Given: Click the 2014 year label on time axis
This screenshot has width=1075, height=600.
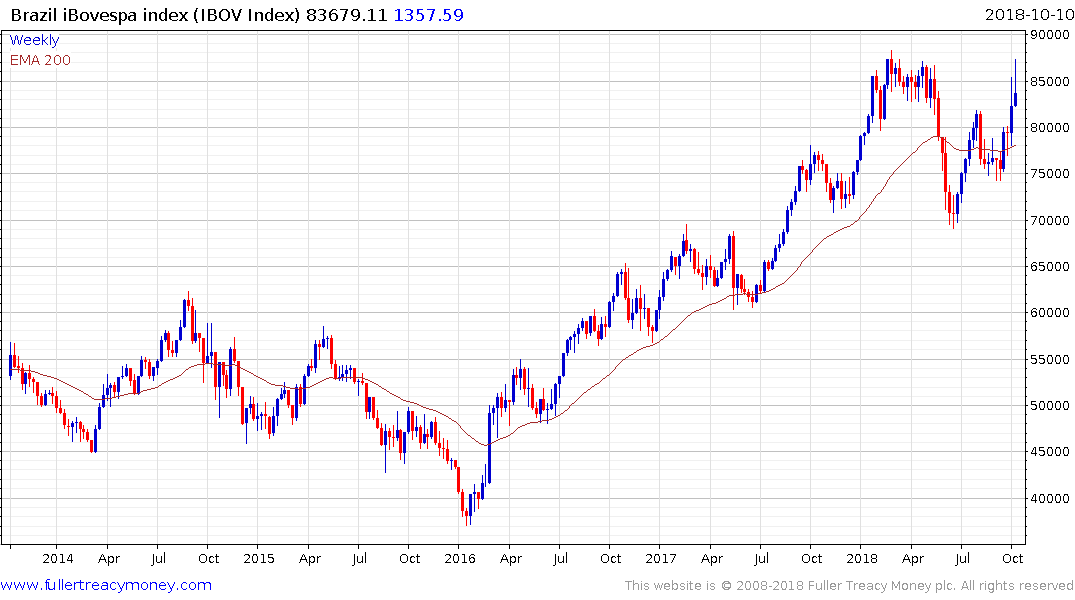Looking at the screenshot, I should pos(58,559).
